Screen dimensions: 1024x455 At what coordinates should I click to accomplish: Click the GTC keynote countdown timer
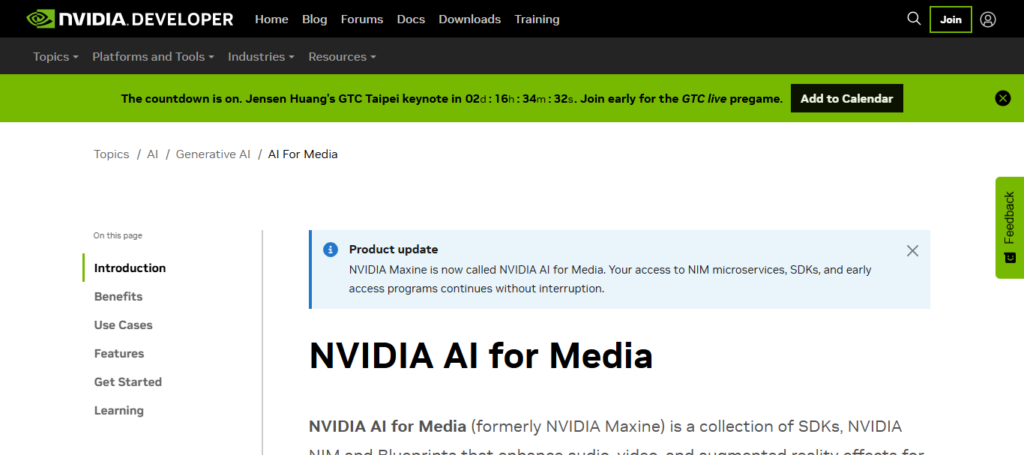(519, 99)
